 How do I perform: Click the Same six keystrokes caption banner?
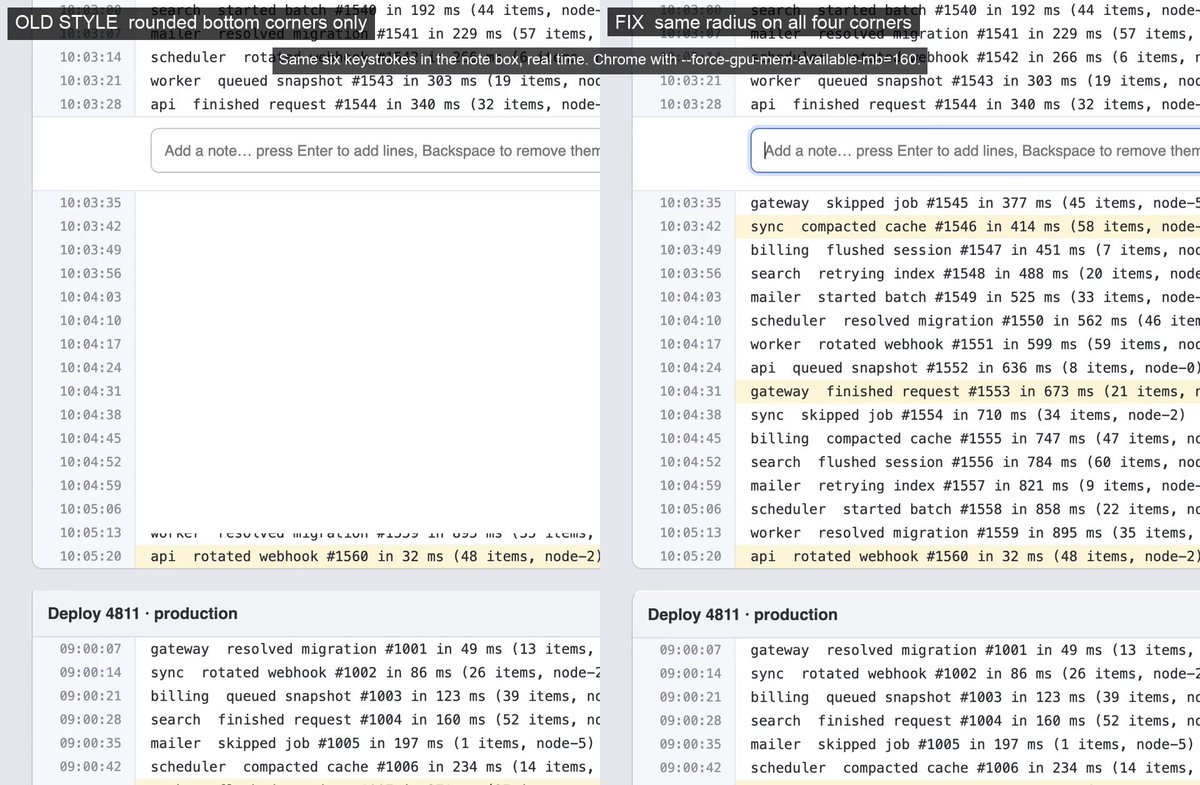tap(598, 60)
